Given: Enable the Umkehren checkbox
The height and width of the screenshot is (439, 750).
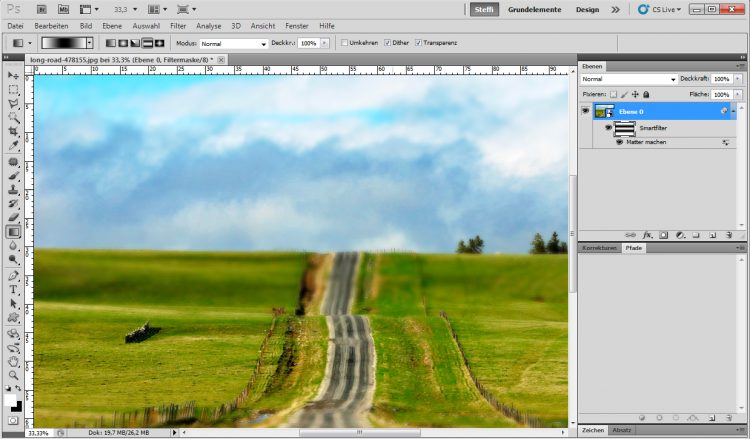Looking at the screenshot, I should (x=344, y=43).
